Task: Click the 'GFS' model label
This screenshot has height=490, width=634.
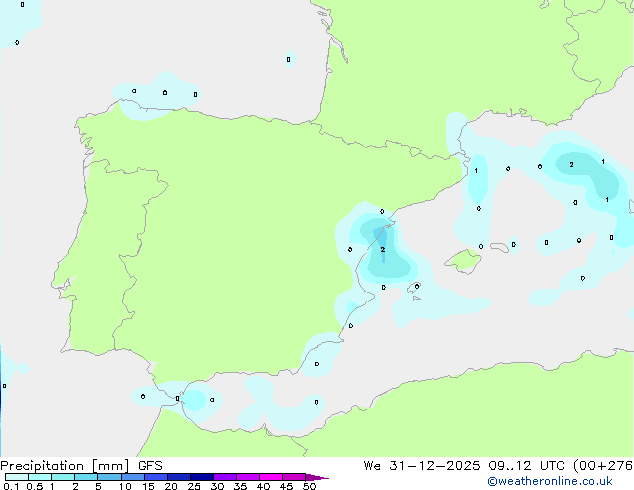Action: 150,466
